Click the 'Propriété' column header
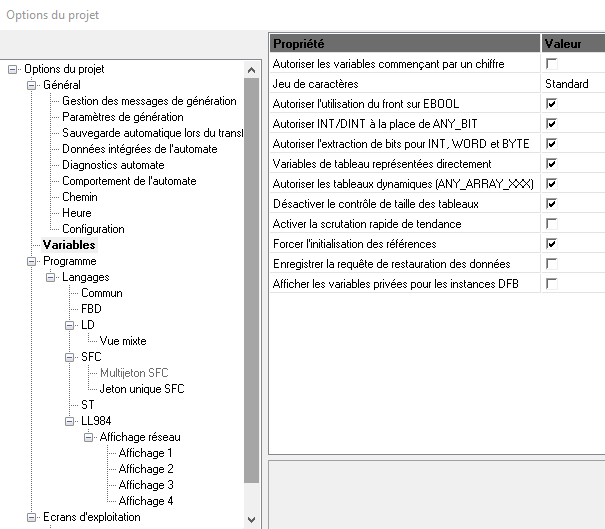 [x=404, y=44]
